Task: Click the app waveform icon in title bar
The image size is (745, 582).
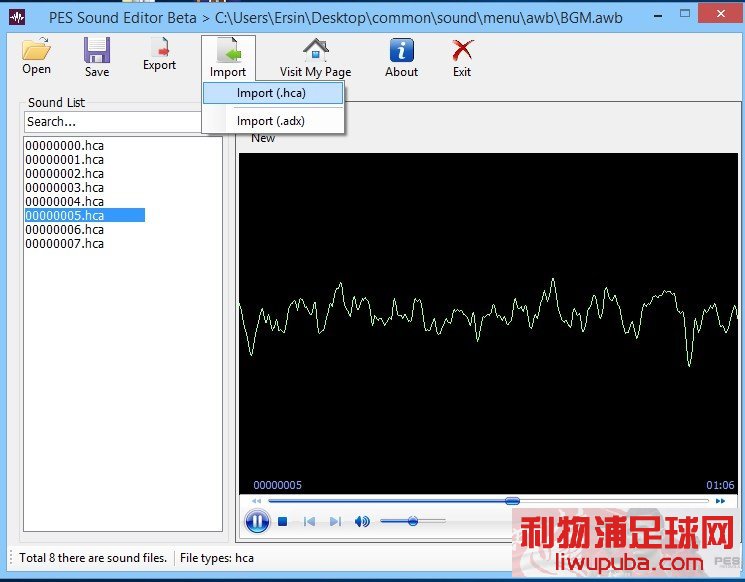Action: pyautogui.click(x=18, y=18)
